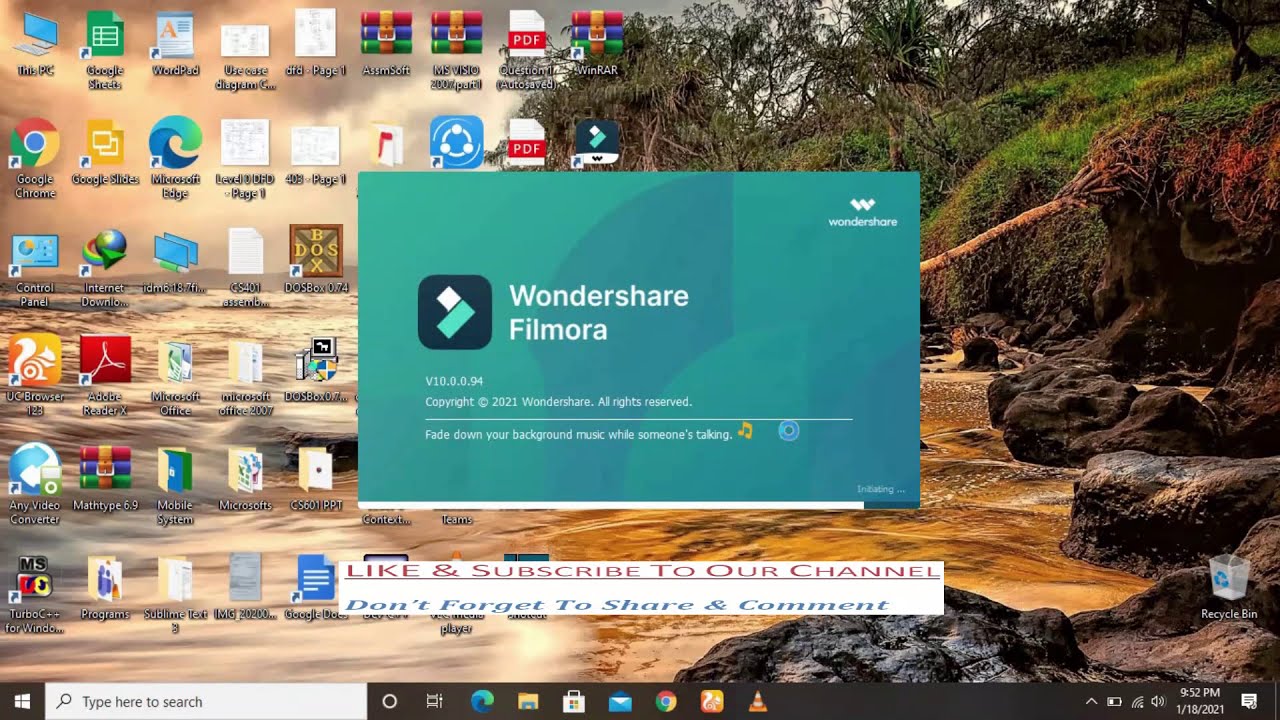Screen dimensions: 1280x720
Task: Click 'Initiating ...' status text on splash
Action: point(880,489)
